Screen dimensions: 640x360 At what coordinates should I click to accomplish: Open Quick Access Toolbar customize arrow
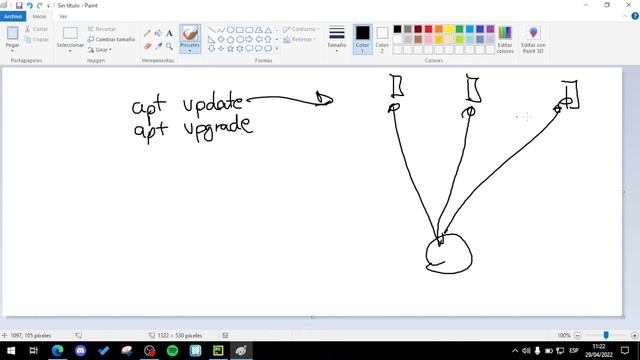click(48, 6)
